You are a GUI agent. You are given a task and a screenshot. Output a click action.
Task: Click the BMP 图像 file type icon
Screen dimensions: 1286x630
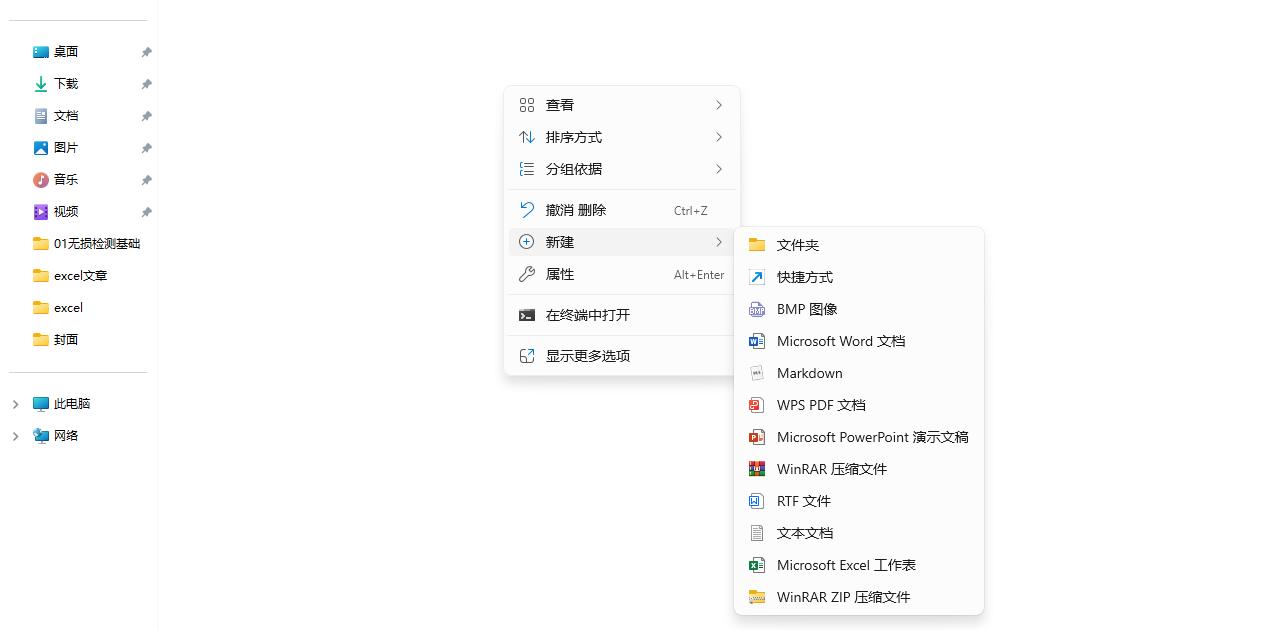757,310
